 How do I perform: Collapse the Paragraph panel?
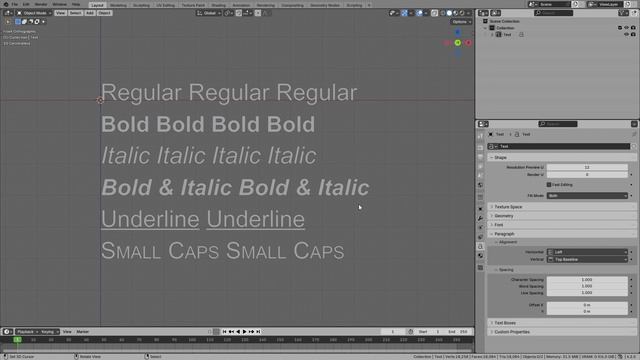coord(562,234)
